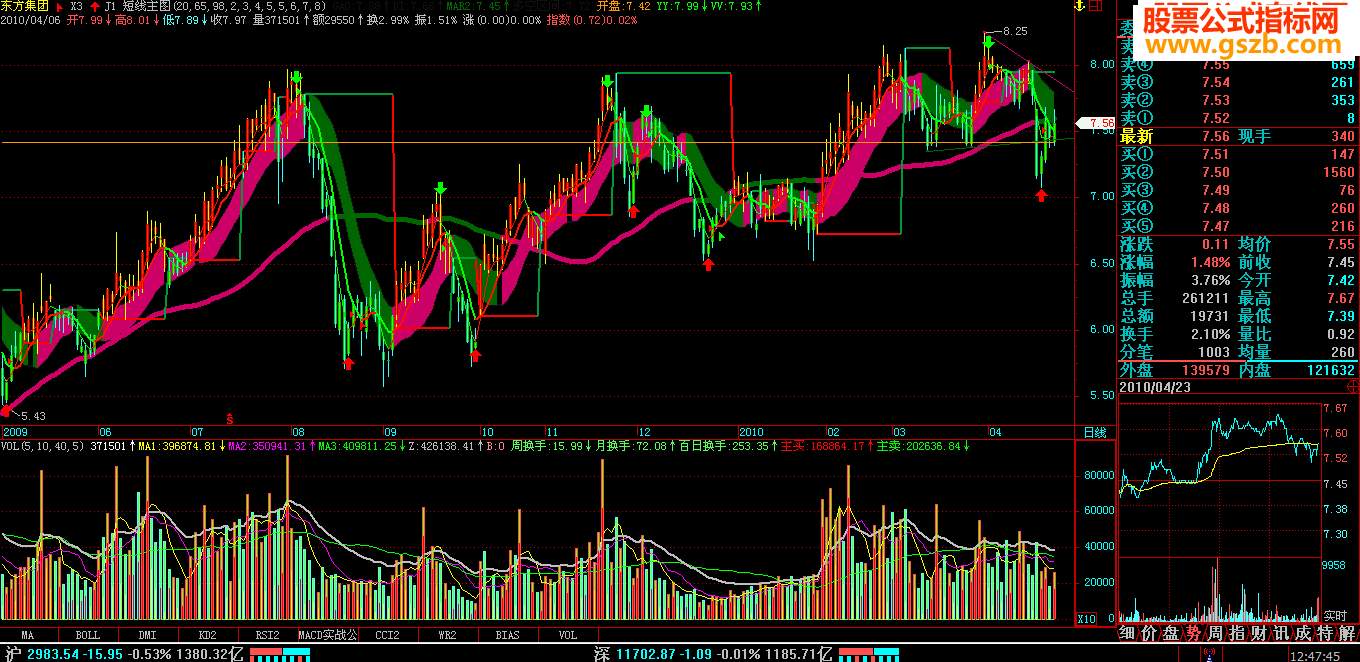Select the highlighted 势 trend tab
1360x662 pixels.
(1193, 633)
